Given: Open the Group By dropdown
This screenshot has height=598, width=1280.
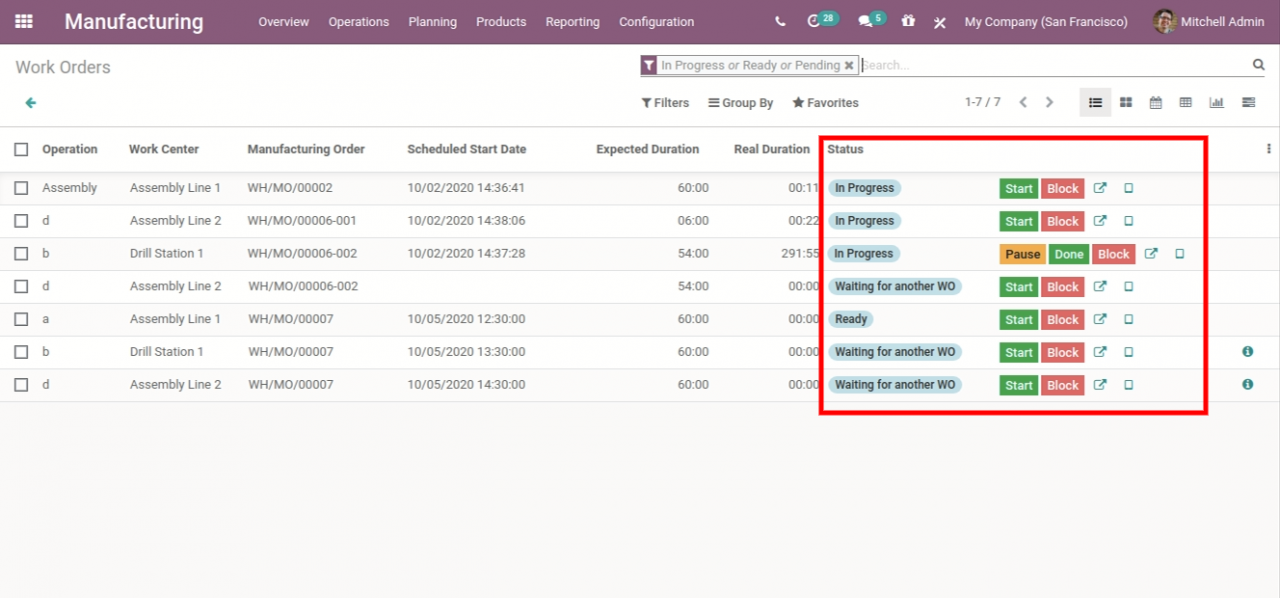Looking at the screenshot, I should point(740,102).
